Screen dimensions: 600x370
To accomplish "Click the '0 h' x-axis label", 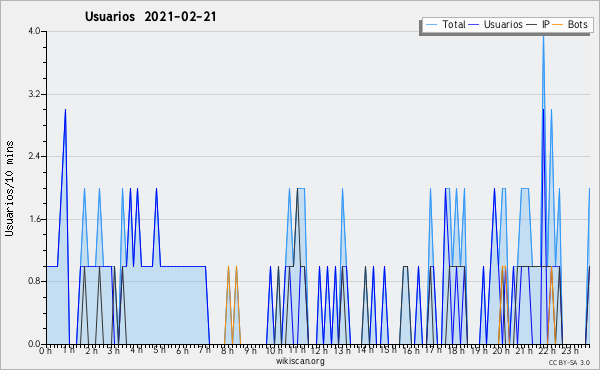I will pyautogui.click(x=45, y=351).
